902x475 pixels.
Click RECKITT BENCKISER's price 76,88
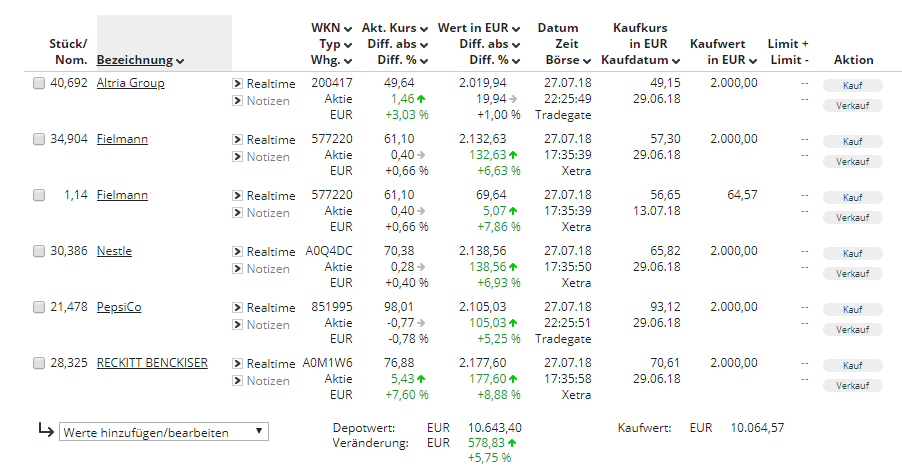point(399,363)
